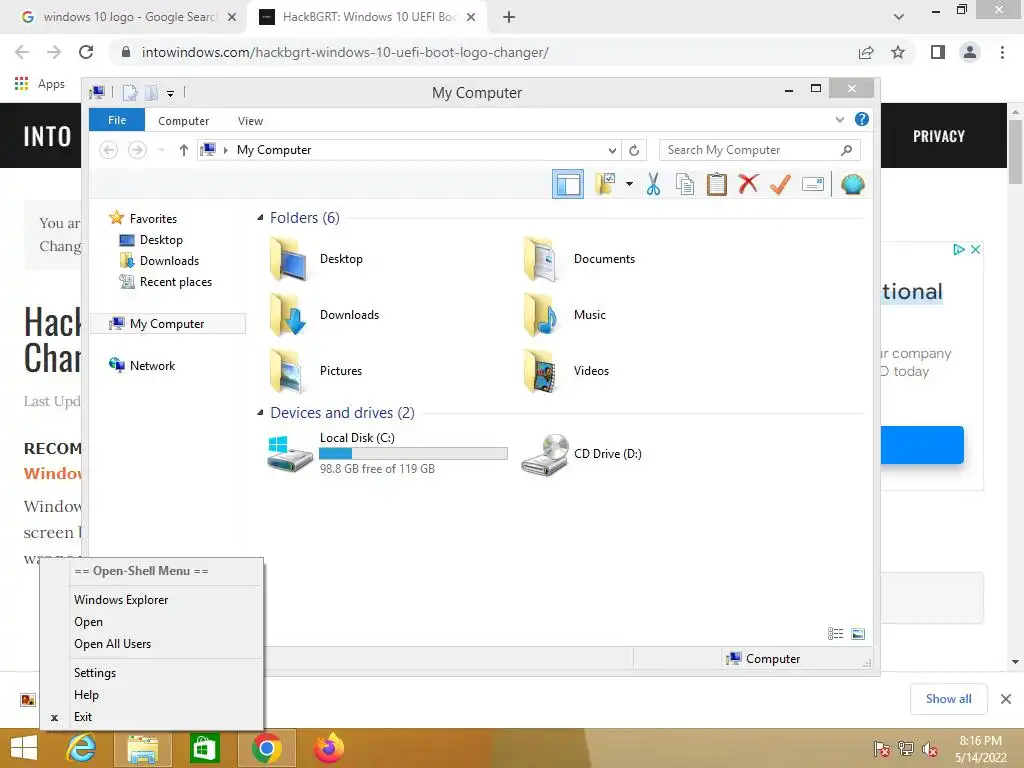Open a new Chrome tab
Viewport: 1024px width, 768px height.
(x=509, y=17)
